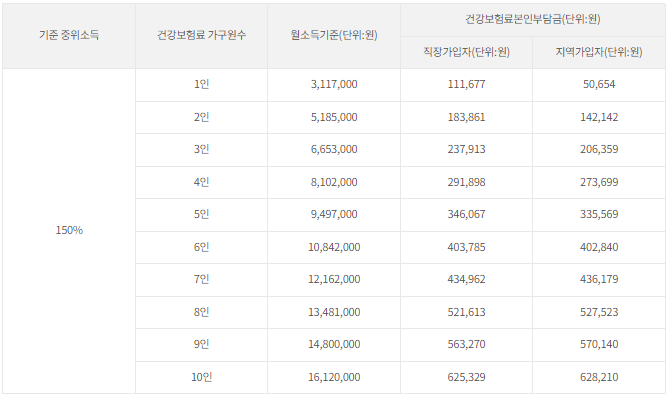The width and height of the screenshot is (669, 399).
Task: Select the 5인 household row label
Action: tap(201, 214)
